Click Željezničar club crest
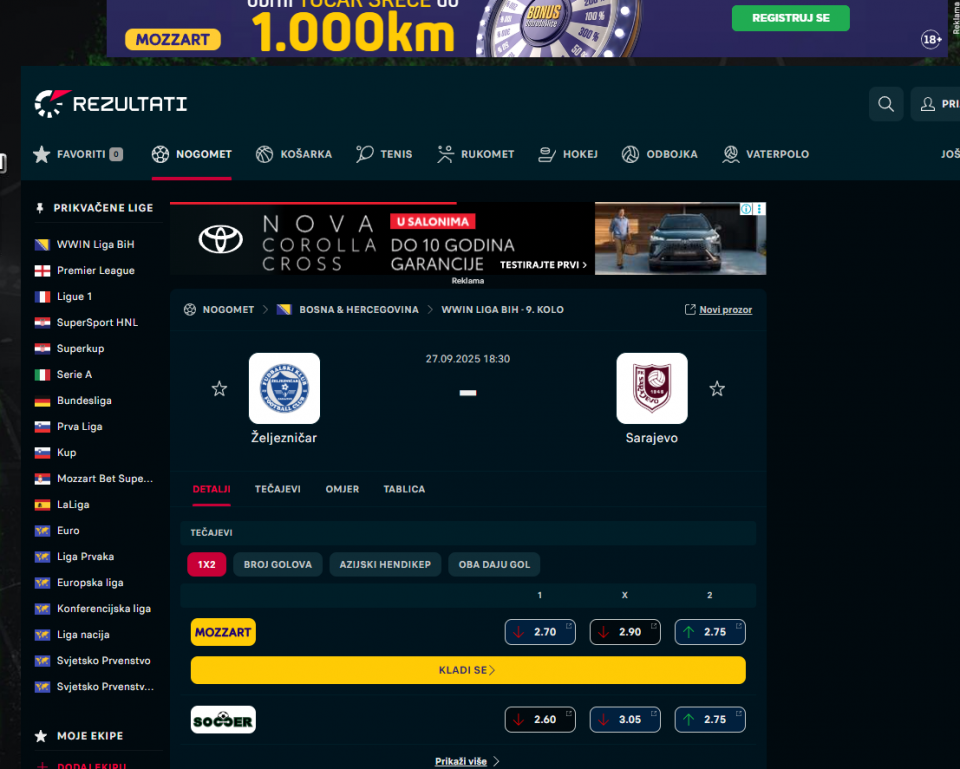The width and height of the screenshot is (960, 769). (x=284, y=388)
